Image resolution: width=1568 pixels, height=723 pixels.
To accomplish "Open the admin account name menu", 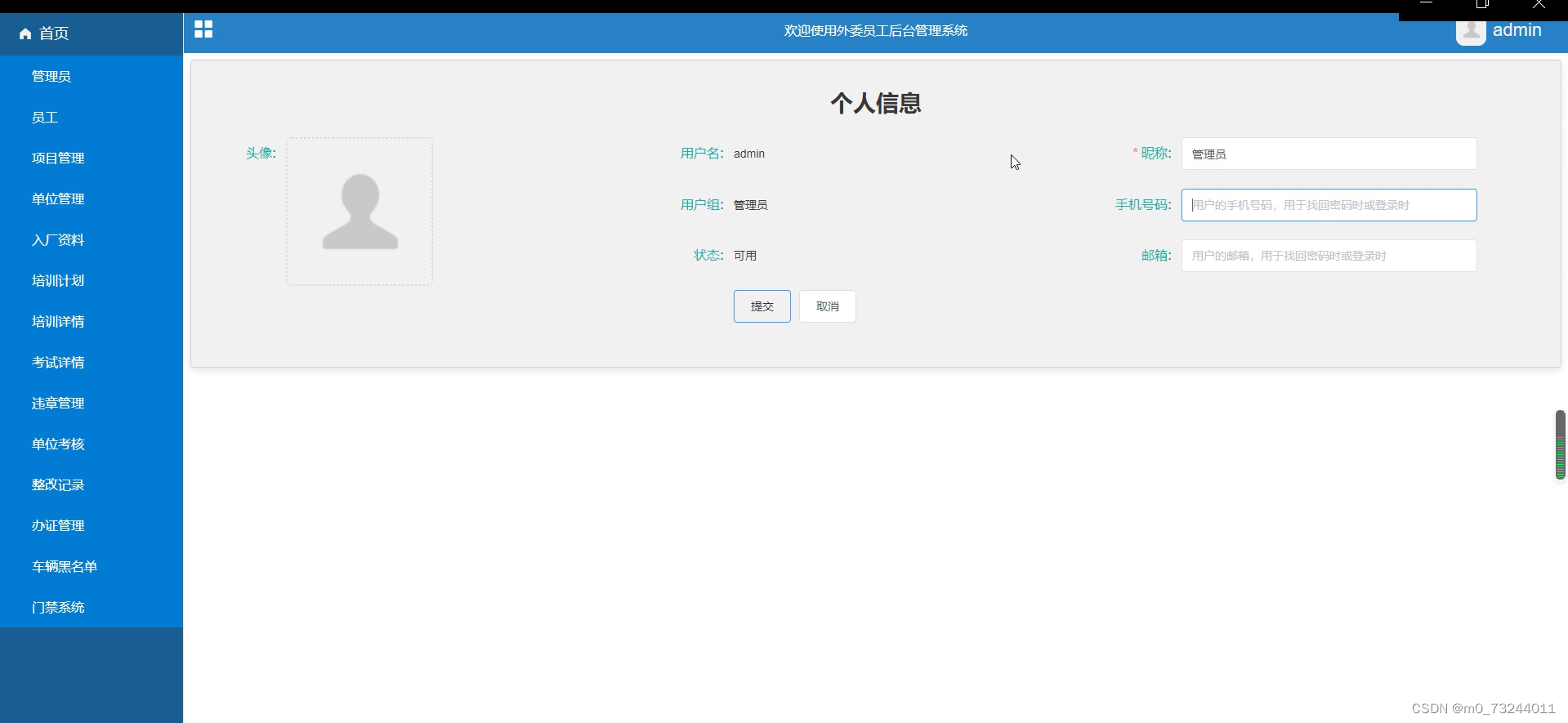I will (1517, 30).
